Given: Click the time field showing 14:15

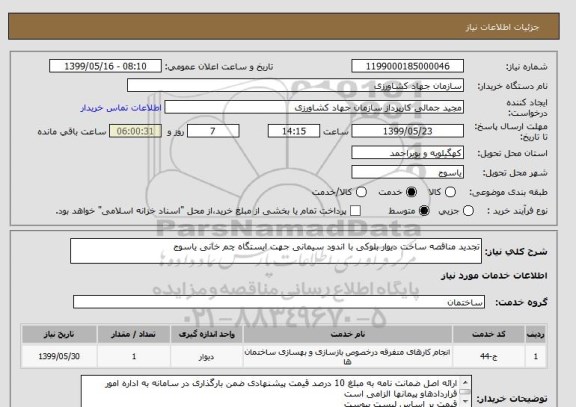Looking at the screenshot, I should (294, 131).
